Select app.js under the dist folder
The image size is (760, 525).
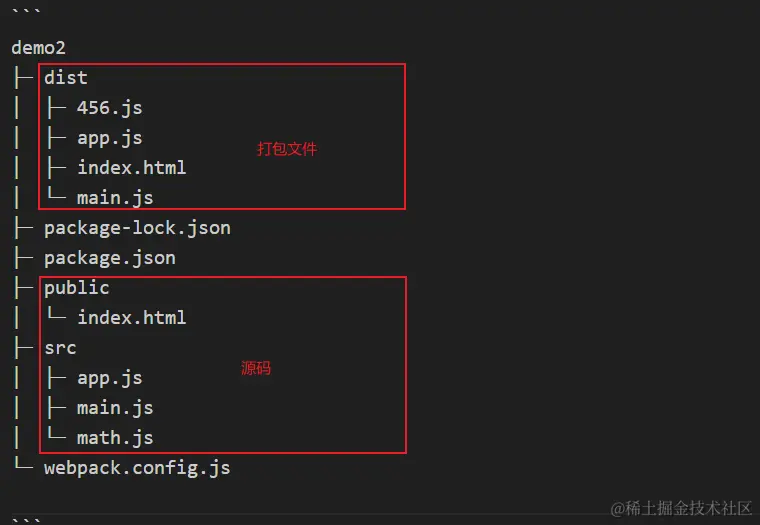coord(109,137)
